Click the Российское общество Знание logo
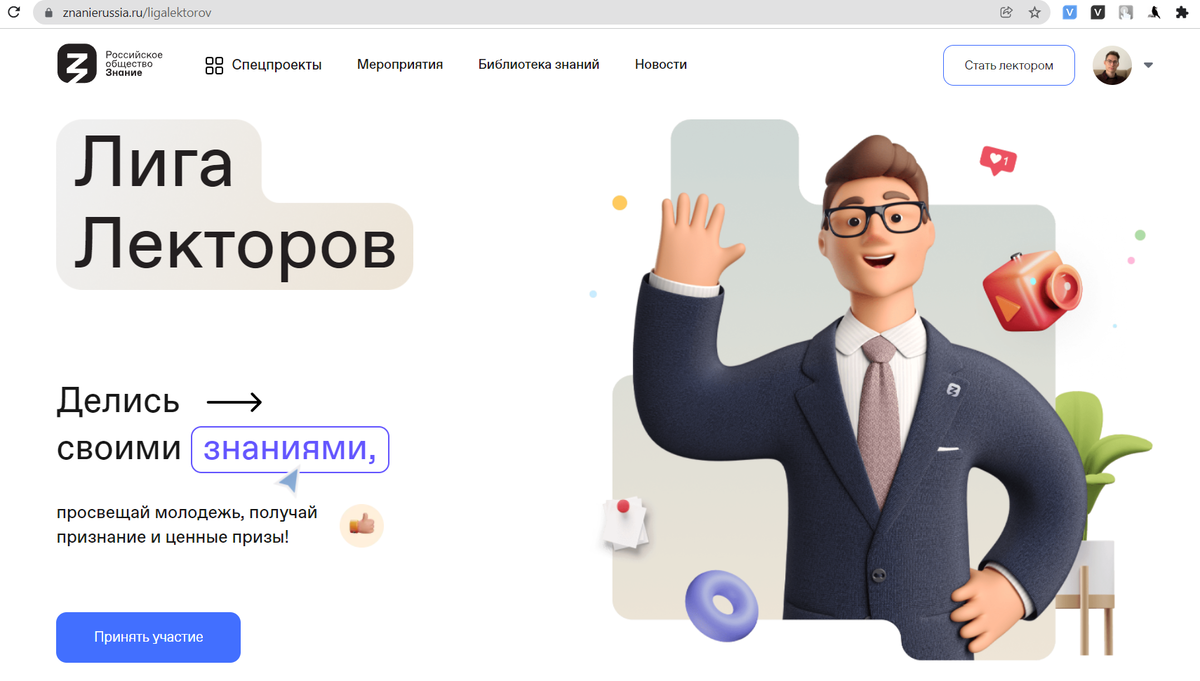The image size is (1200, 681). tap(110, 64)
